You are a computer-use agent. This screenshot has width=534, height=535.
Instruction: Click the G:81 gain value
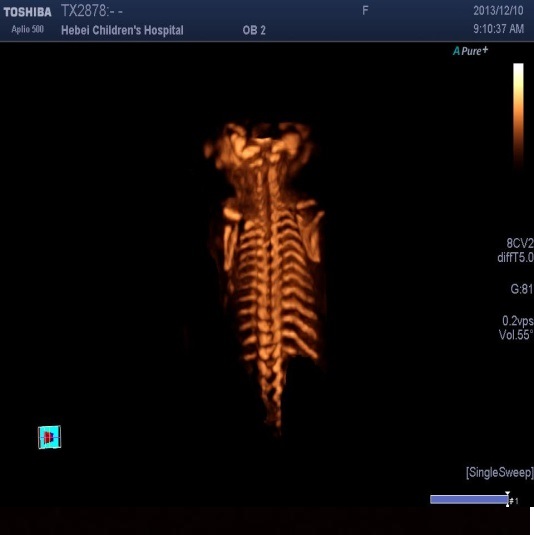pos(522,289)
